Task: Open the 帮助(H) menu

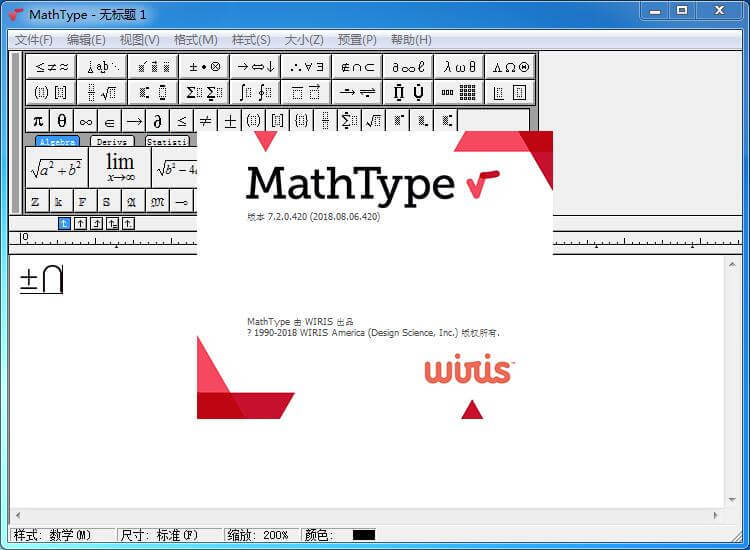Action: click(411, 40)
